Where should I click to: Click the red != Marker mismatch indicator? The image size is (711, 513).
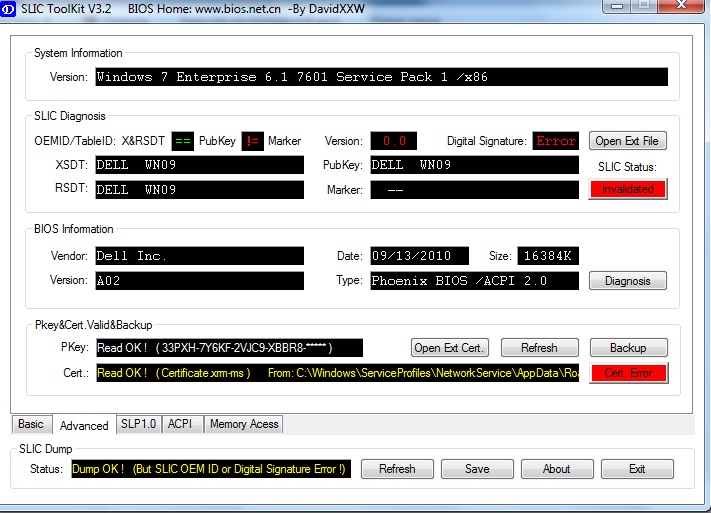(253, 141)
